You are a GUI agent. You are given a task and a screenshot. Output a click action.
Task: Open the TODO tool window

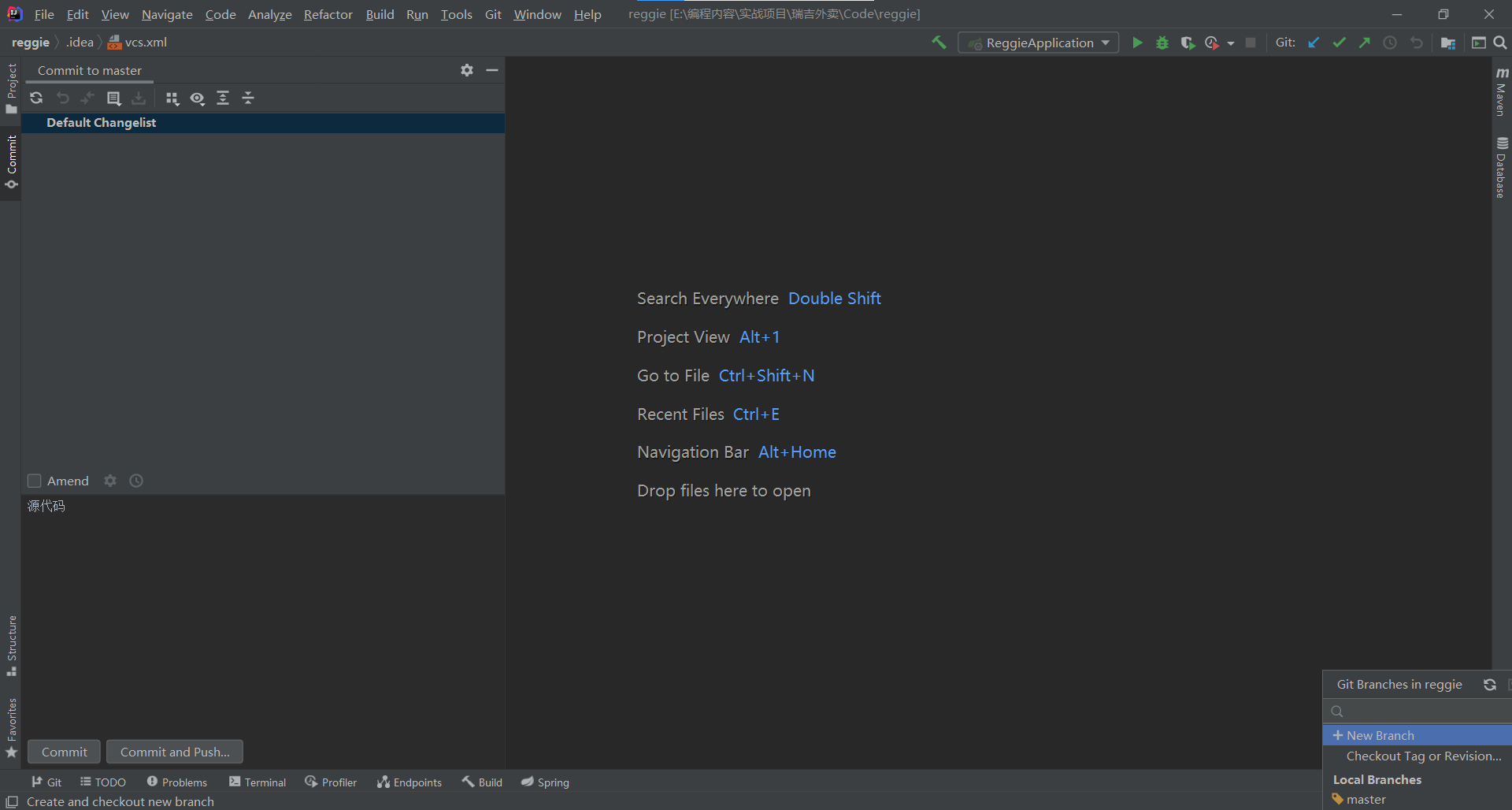click(x=102, y=782)
